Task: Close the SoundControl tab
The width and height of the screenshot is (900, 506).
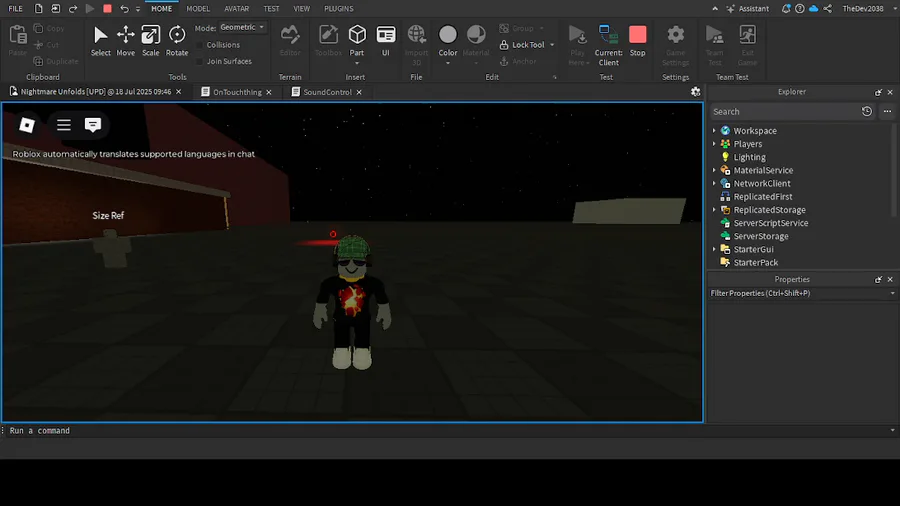Action: tap(359, 92)
